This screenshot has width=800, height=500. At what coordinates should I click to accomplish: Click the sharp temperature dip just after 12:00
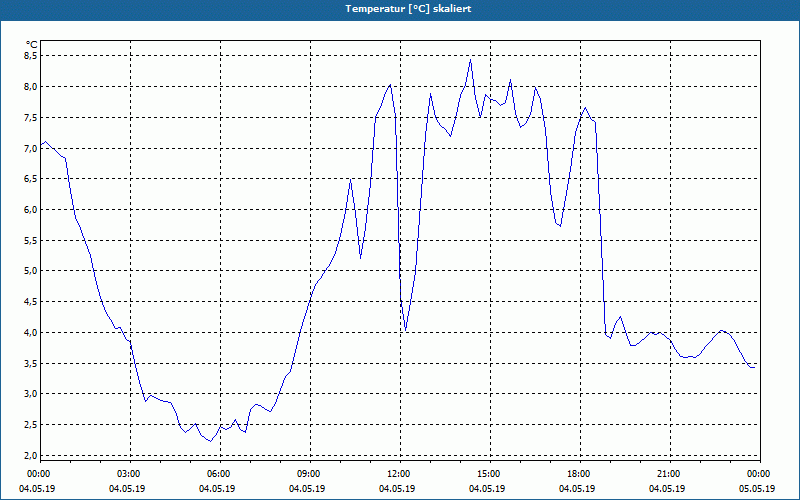pyautogui.click(x=406, y=330)
